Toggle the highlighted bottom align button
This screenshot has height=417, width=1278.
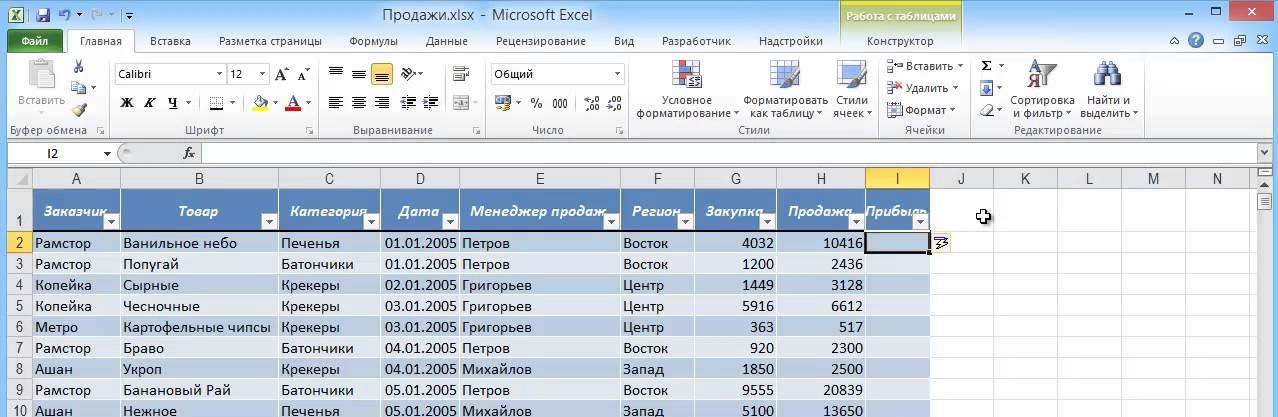click(x=382, y=74)
